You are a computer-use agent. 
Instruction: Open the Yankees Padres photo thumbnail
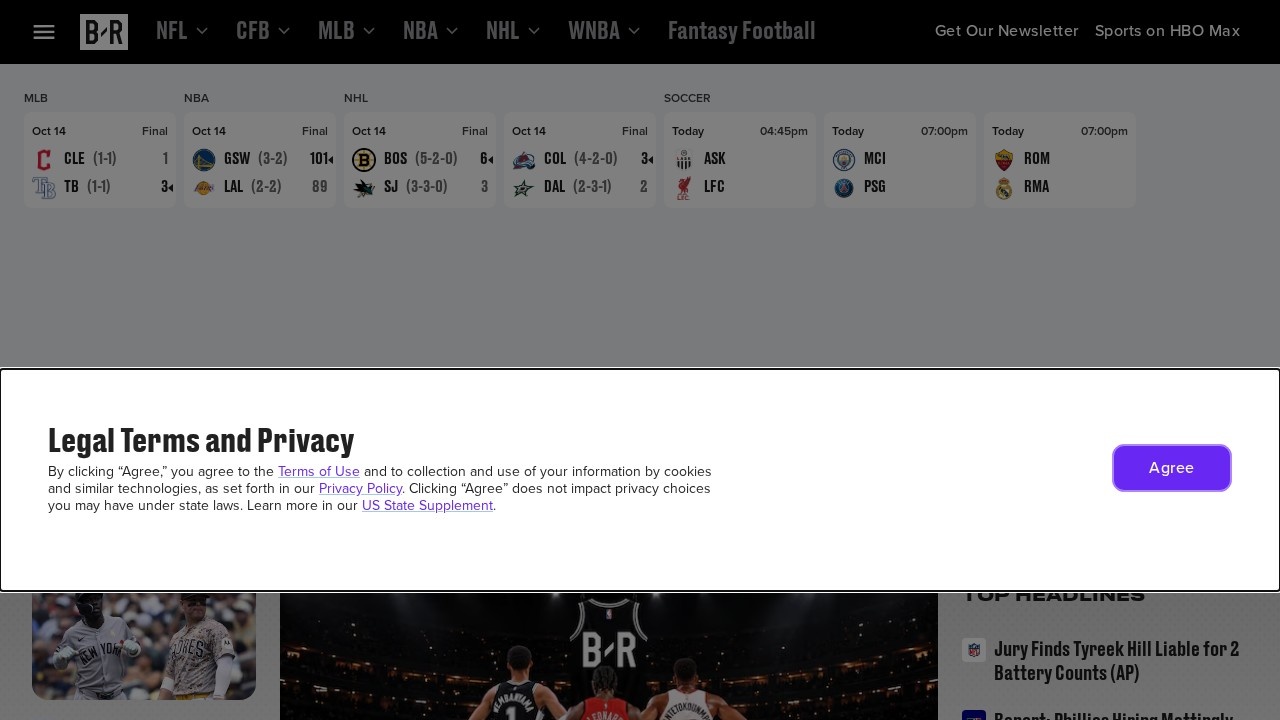pyautogui.click(x=144, y=646)
